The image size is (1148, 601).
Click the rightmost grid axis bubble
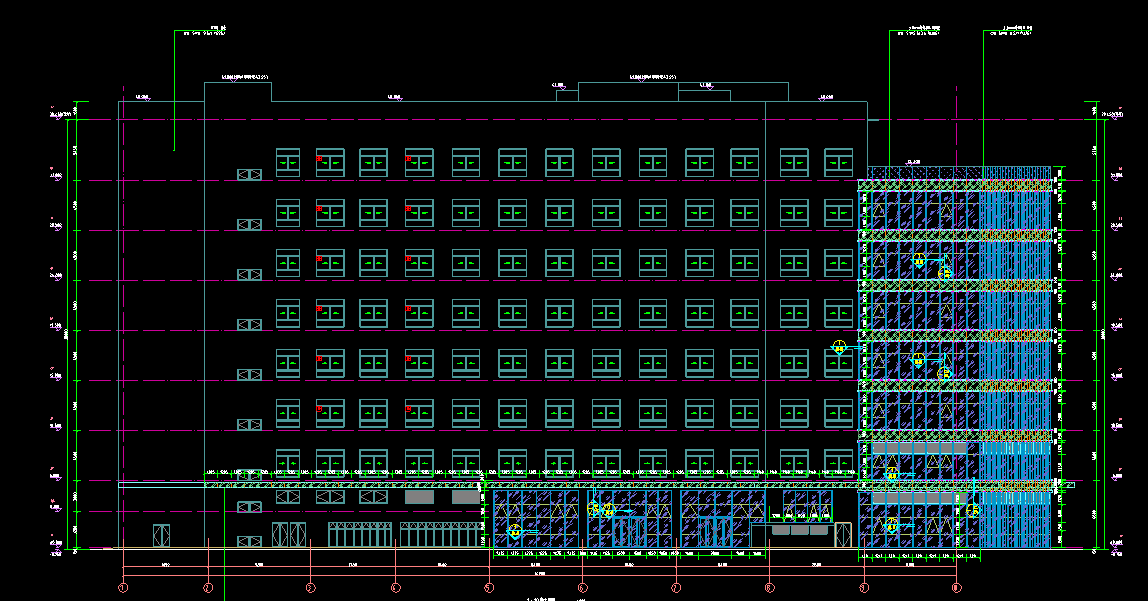957,587
